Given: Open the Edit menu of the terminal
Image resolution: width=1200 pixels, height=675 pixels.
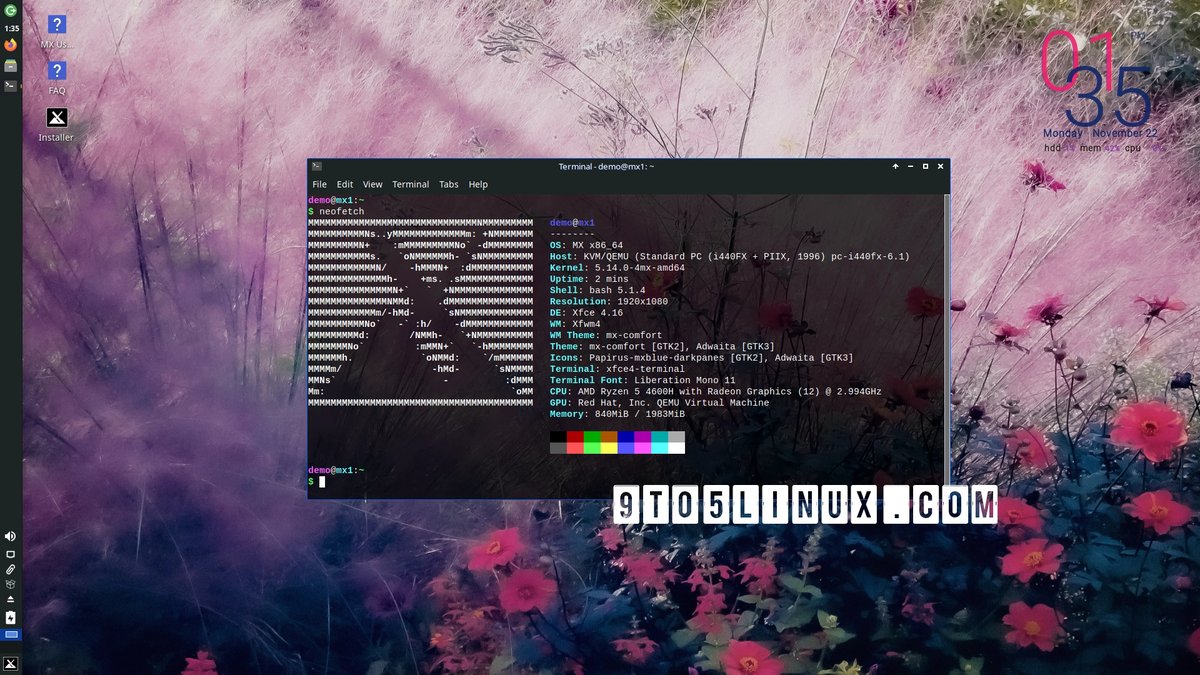Looking at the screenshot, I should point(344,184).
